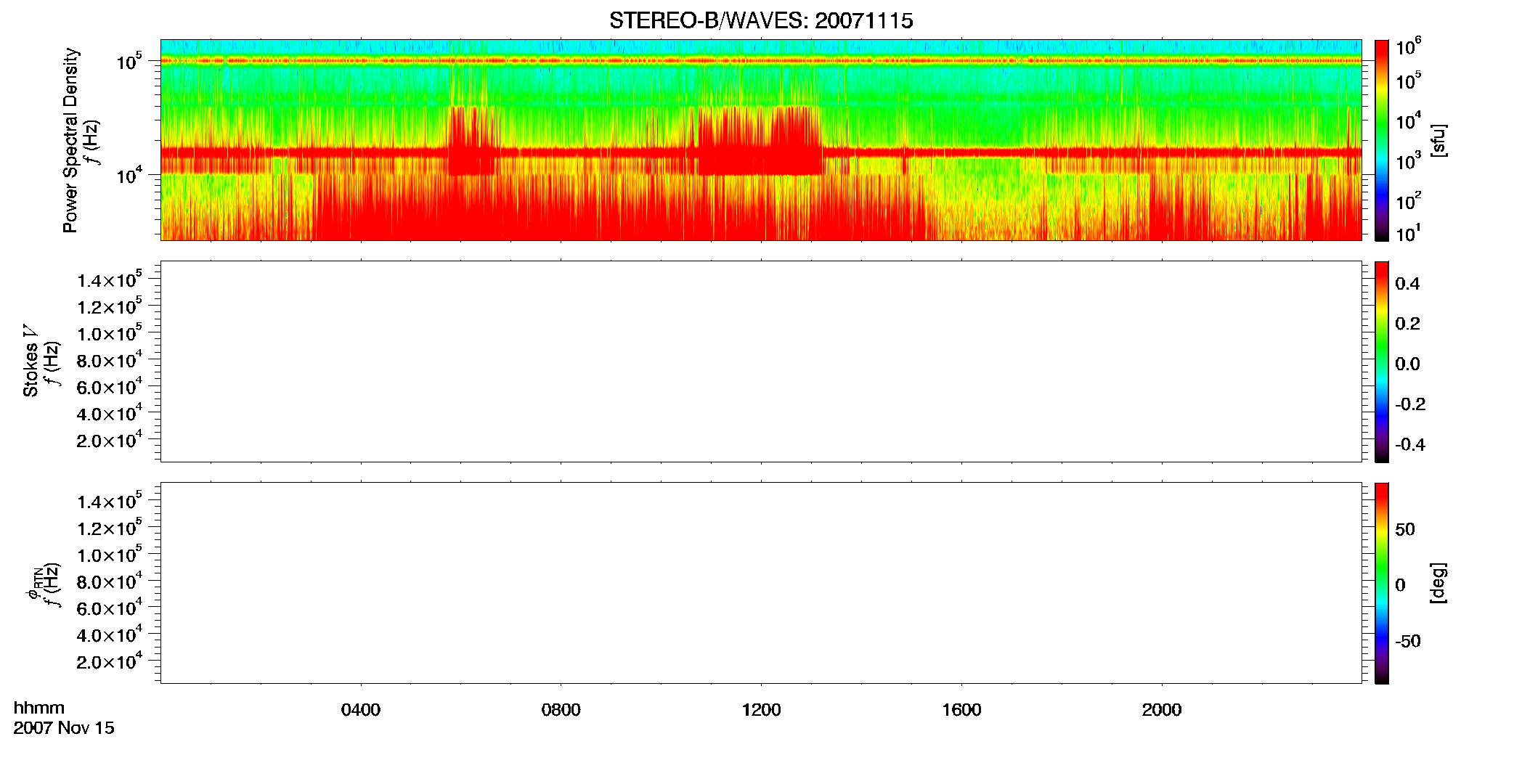Click the plot title STEREO-B/WAVES: 20071115
This screenshot has height=784, width=1522.
[761, 20]
